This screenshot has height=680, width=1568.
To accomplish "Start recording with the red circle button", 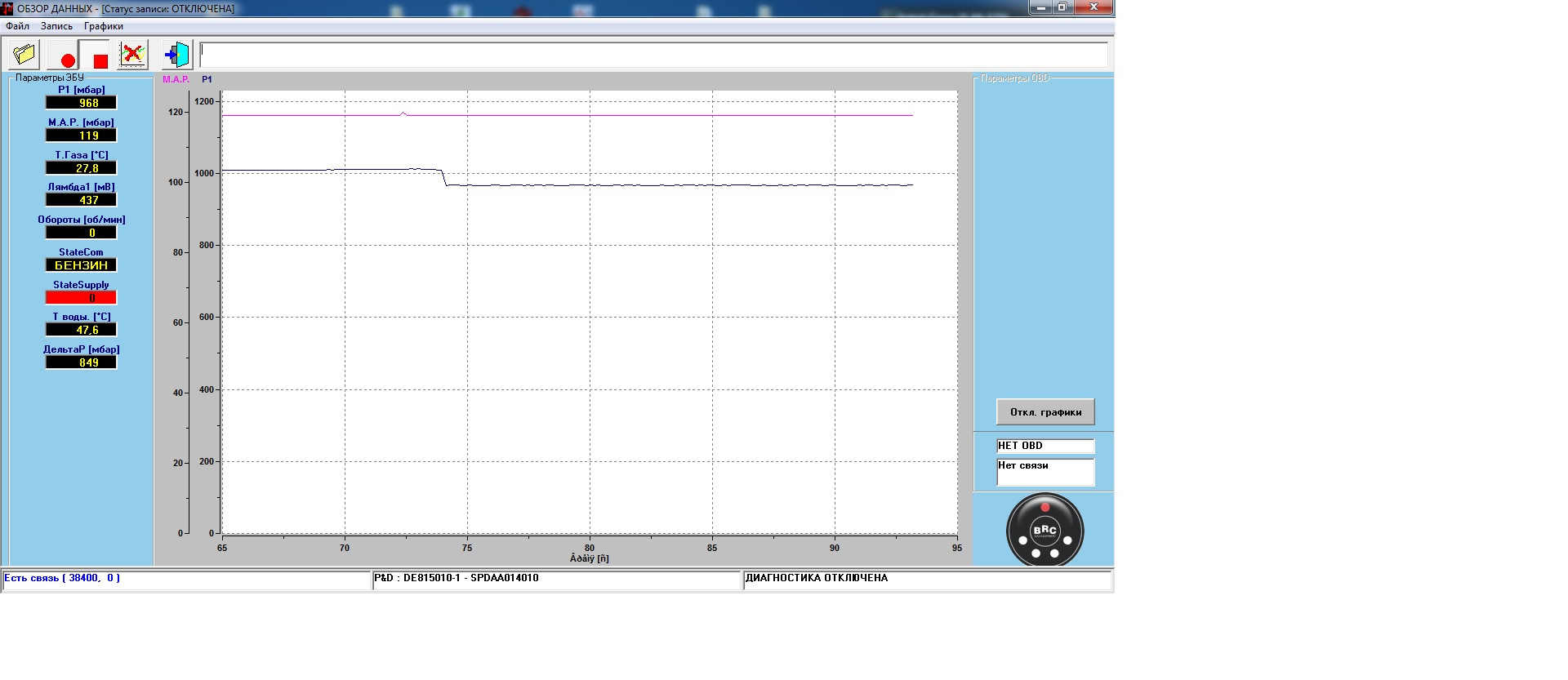I will click(64, 56).
